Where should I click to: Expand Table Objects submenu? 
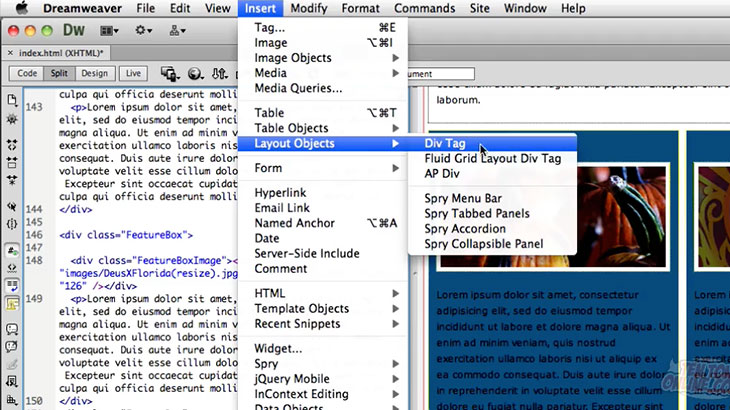[x=323, y=128]
